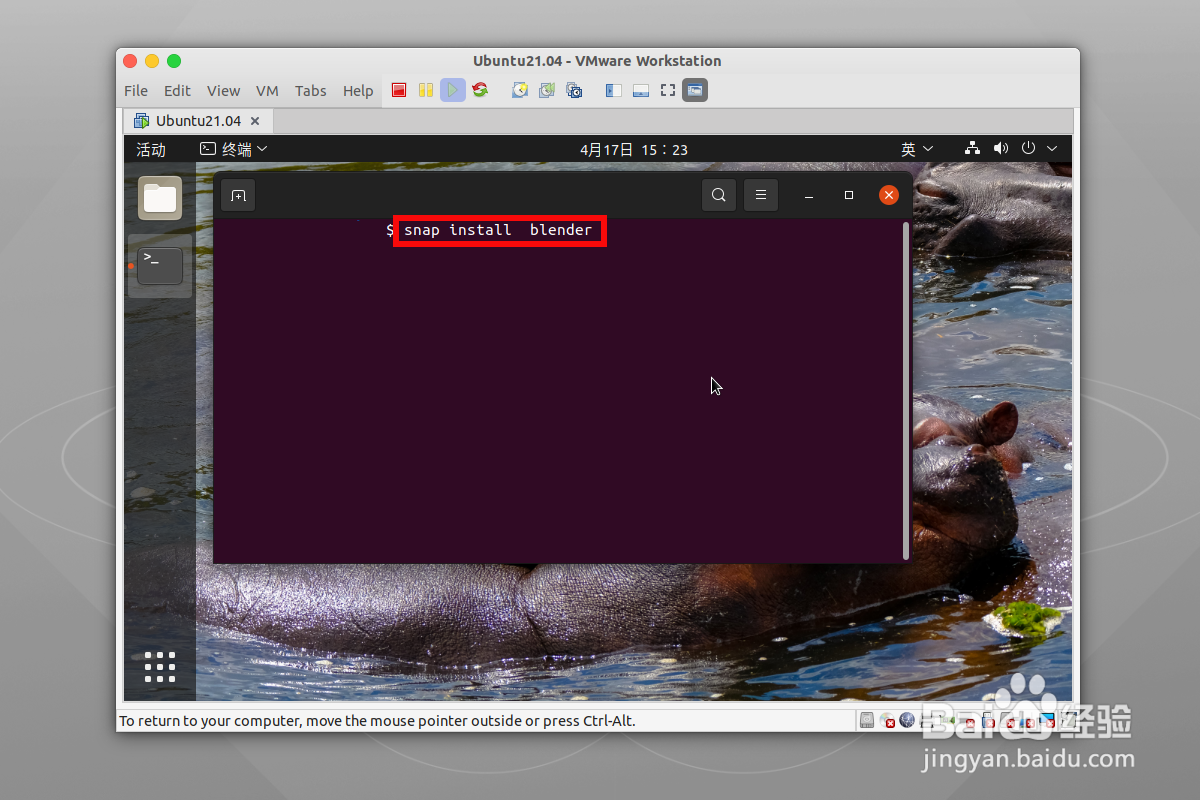Toggle the thumbnail bar visibility
The height and width of the screenshot is (800, 1200).
coord(640,90)
